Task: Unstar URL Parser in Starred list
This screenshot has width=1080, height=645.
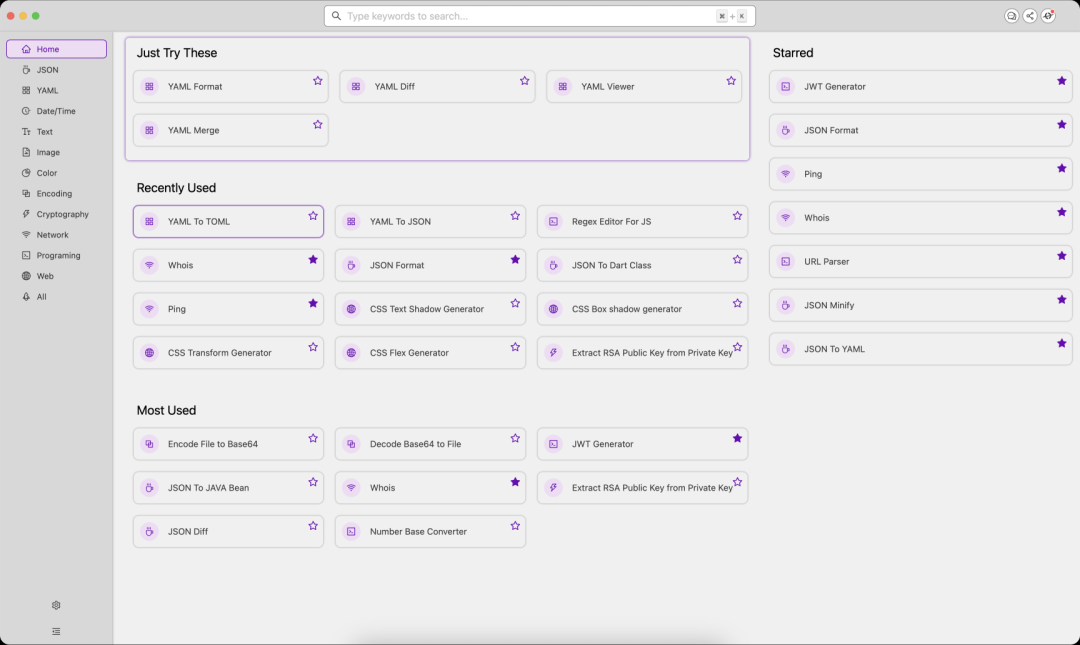Action: [1061, 256]
